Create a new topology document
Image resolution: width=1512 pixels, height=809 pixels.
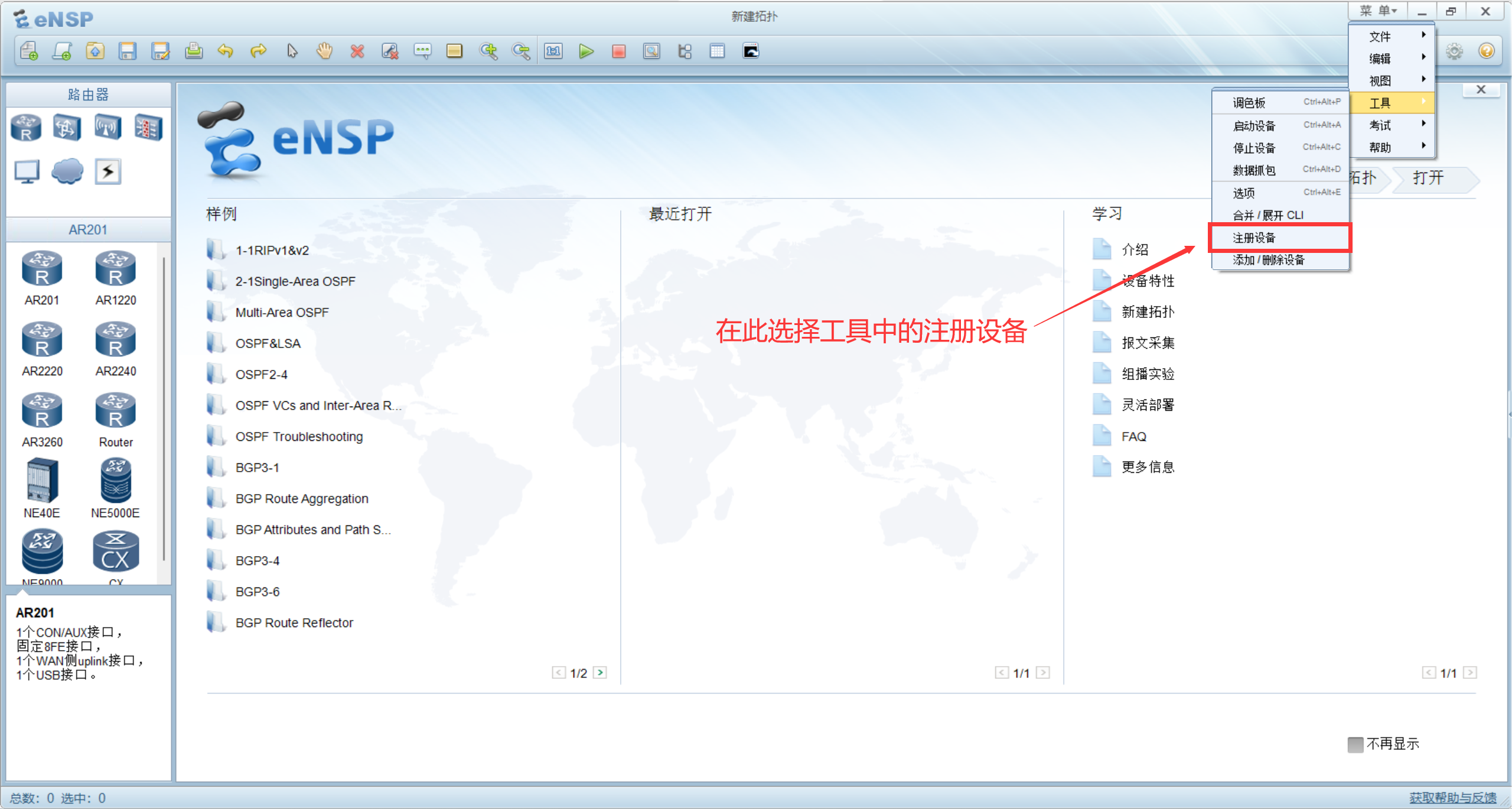pos(28,51)
